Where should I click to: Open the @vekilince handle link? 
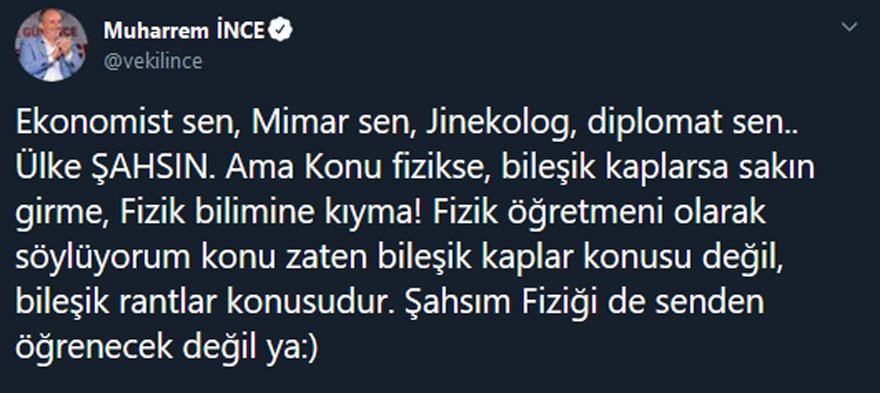152,61
